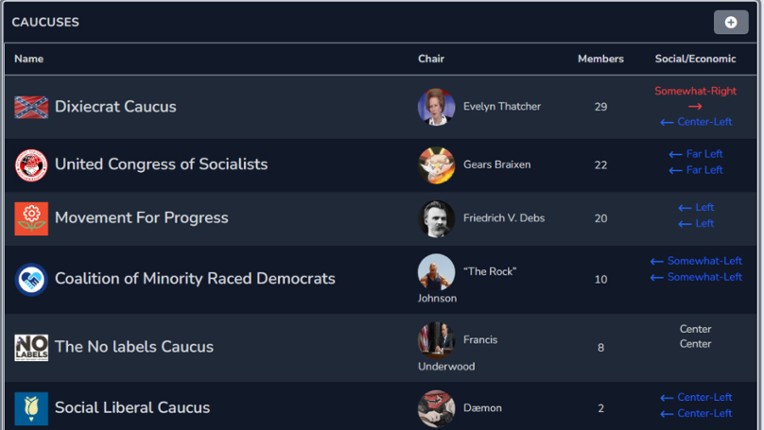Screen dimensions: 764x430
Task: Open the Movement For Progress caucus
Action: pos(141,218)
